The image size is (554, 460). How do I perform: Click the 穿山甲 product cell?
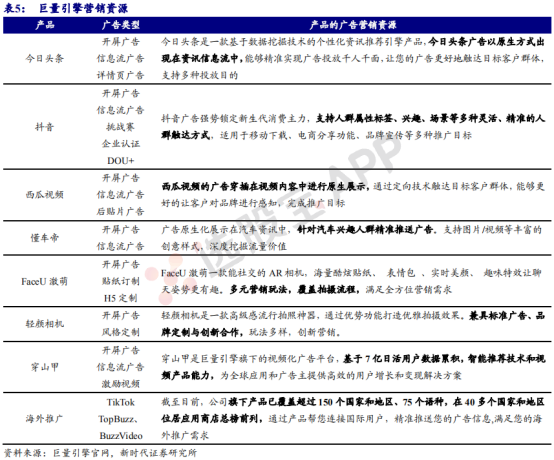(x=45, y=367)
